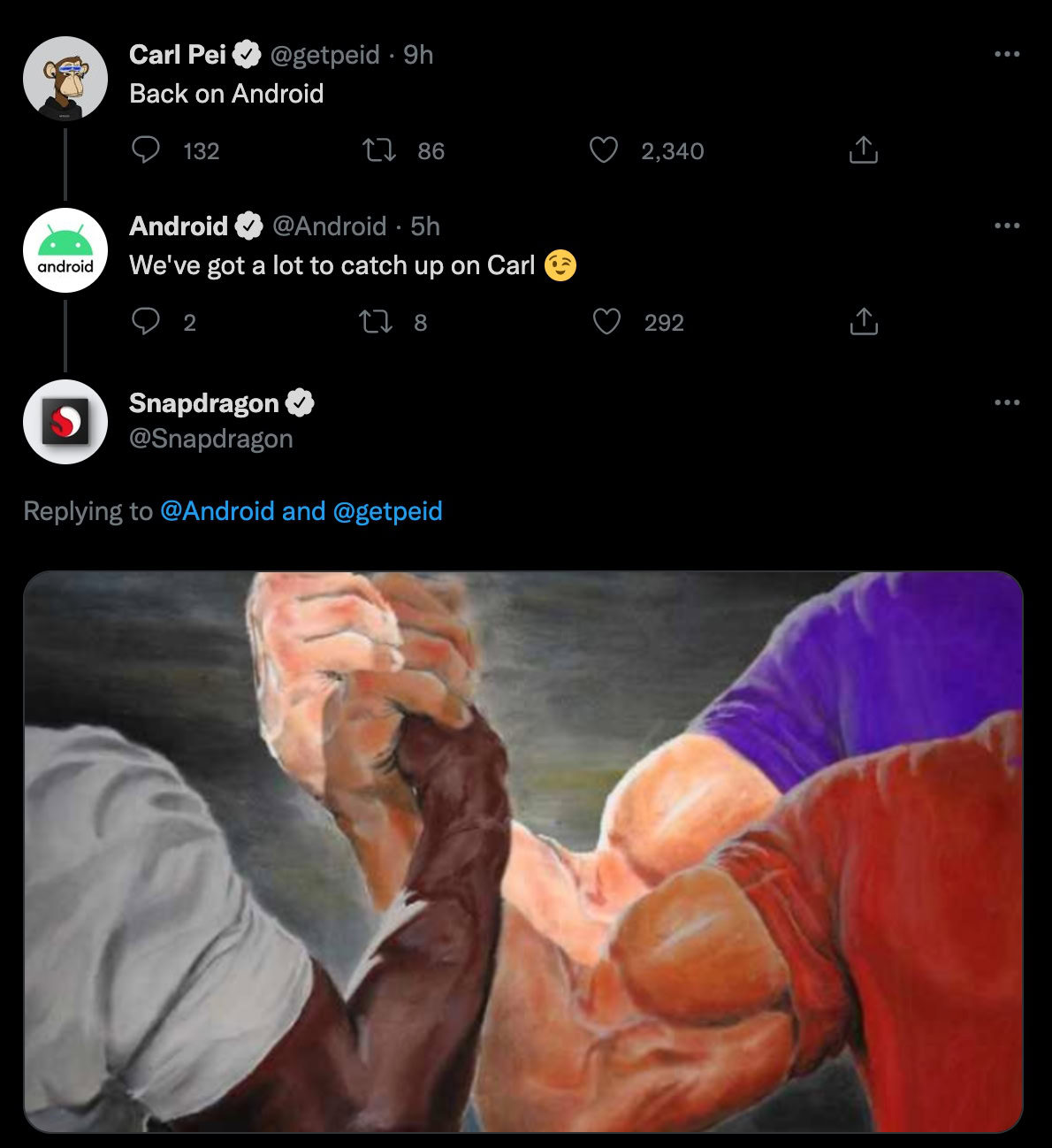Share Carl Pei's tweet
The height and width of the screenshot is (1148, 1052).
pos(863,150)
